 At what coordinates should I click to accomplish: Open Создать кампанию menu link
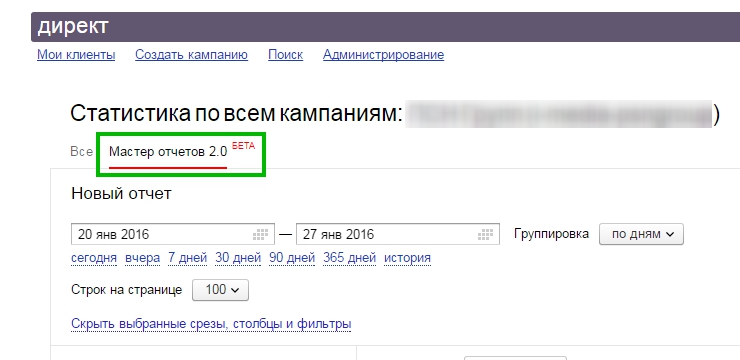(192, 55)
